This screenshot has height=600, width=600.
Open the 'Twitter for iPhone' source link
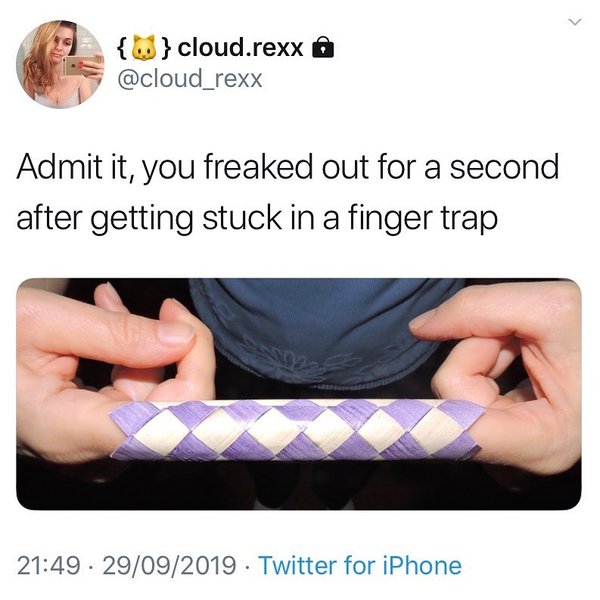coord(360,566)
